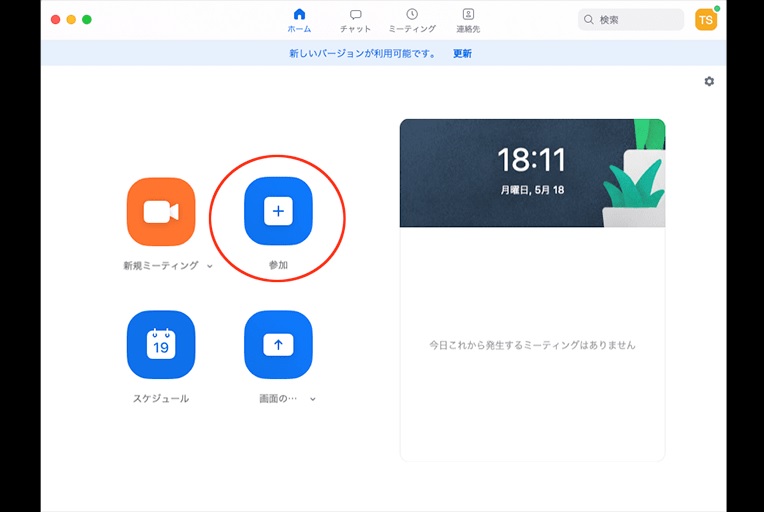
Task: Open the 連絡先 contacts tab
Action: (x=468, y=21)
